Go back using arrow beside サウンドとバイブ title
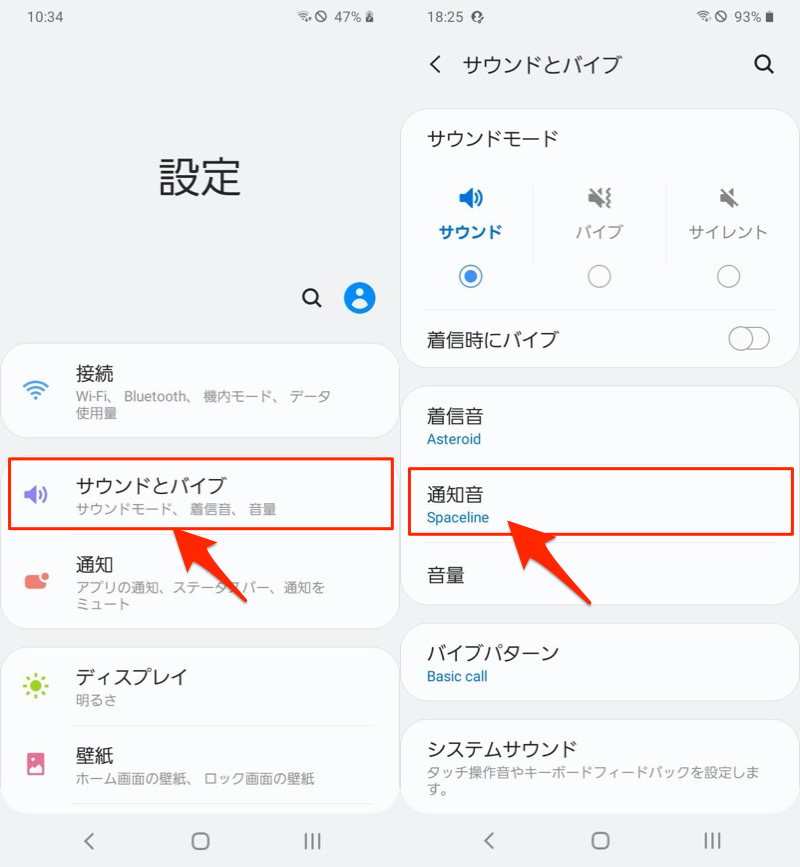This screenshot has width=800, height=867. tap(435, 65)
